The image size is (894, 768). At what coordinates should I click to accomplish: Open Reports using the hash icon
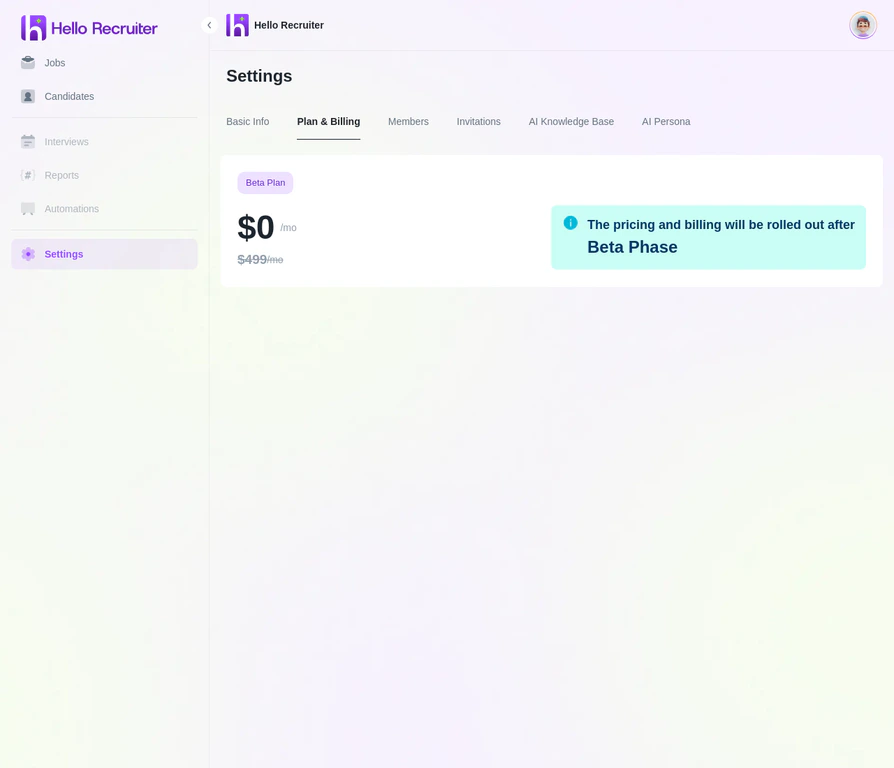27,175
